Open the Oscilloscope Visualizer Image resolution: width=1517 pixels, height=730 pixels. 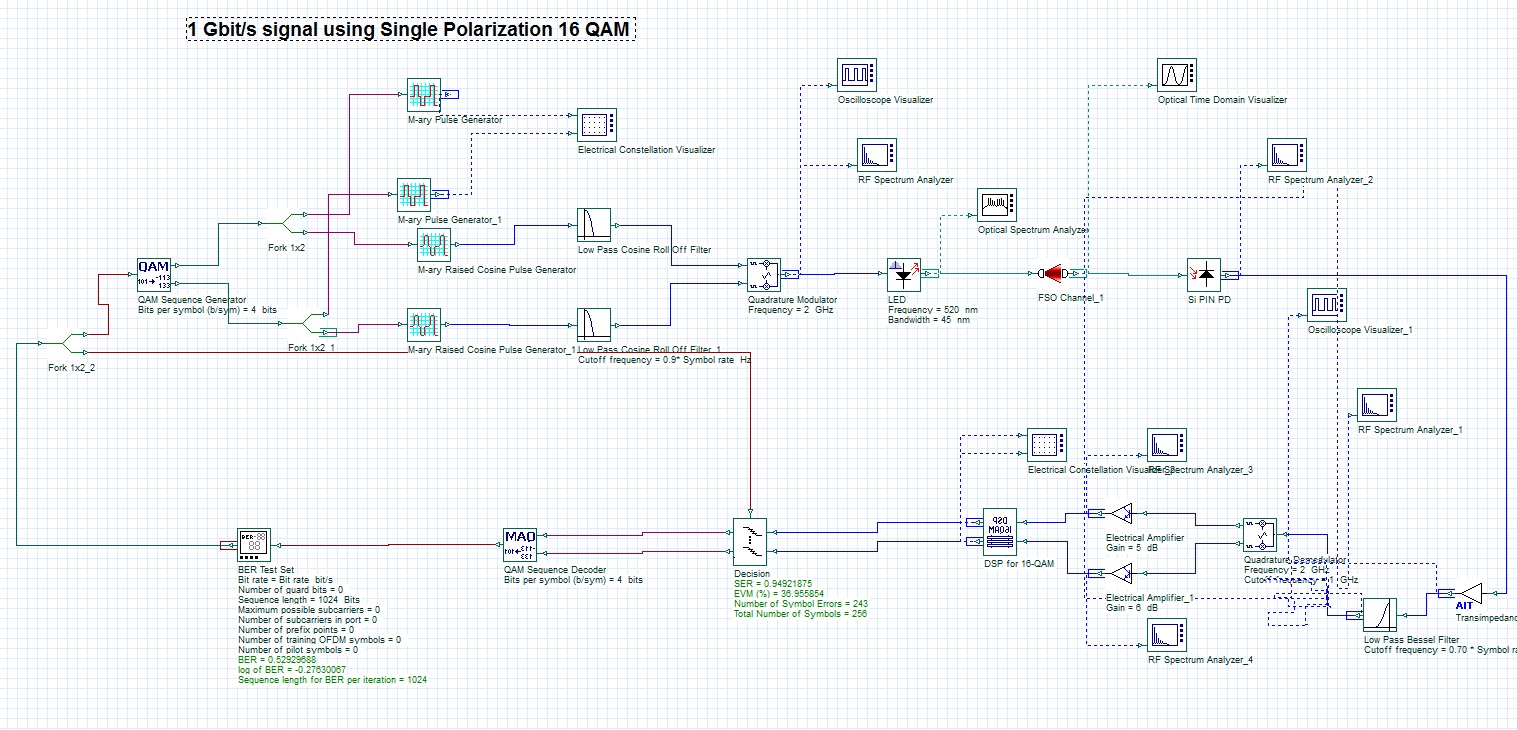[x=855, y=72]
